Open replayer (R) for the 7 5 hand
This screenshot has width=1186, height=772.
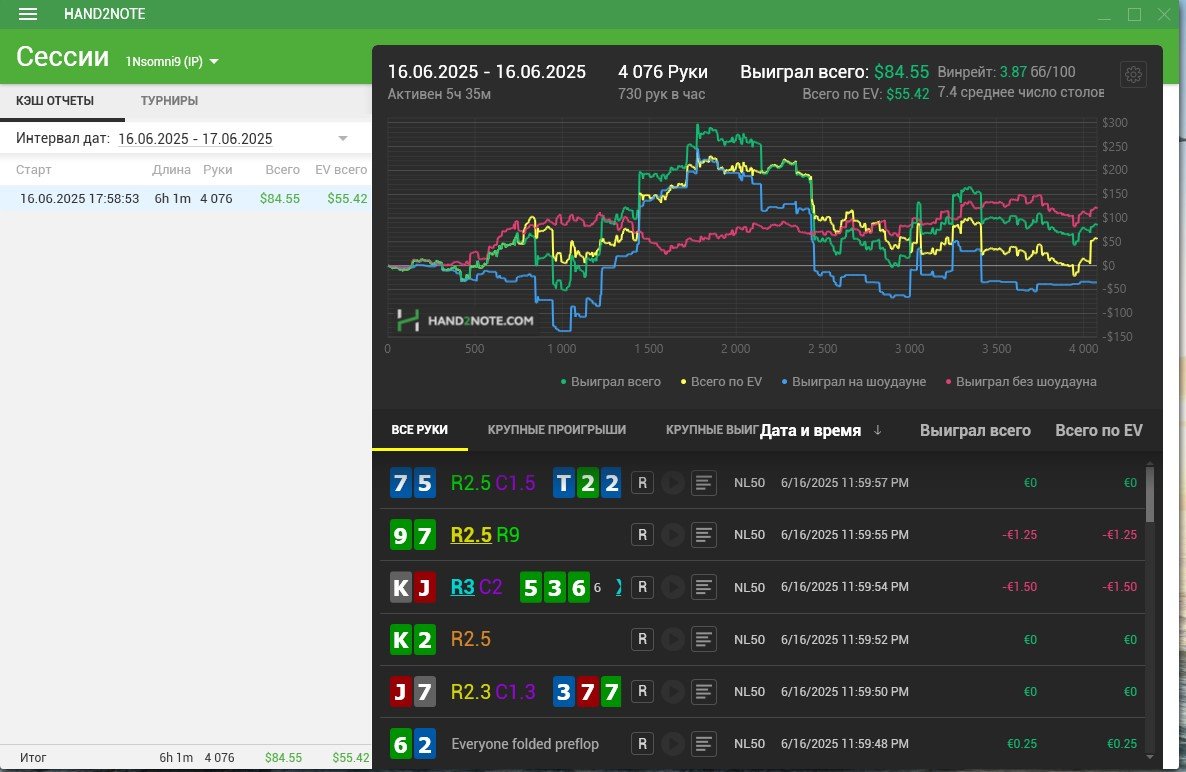pyautogui.click(x=642, y=482)
